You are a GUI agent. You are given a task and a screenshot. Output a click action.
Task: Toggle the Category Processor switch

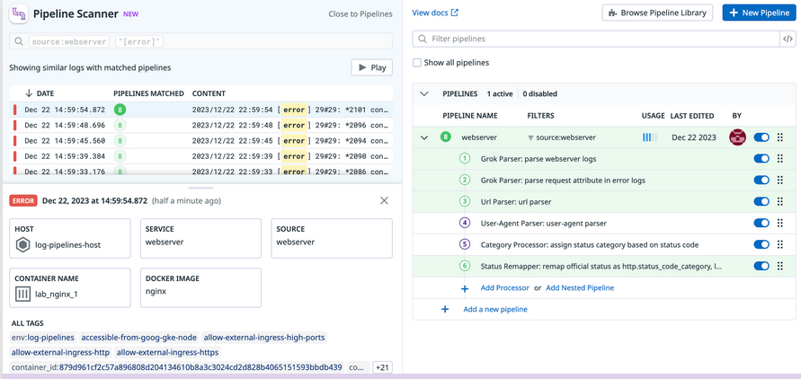click(x=761, y=245)
